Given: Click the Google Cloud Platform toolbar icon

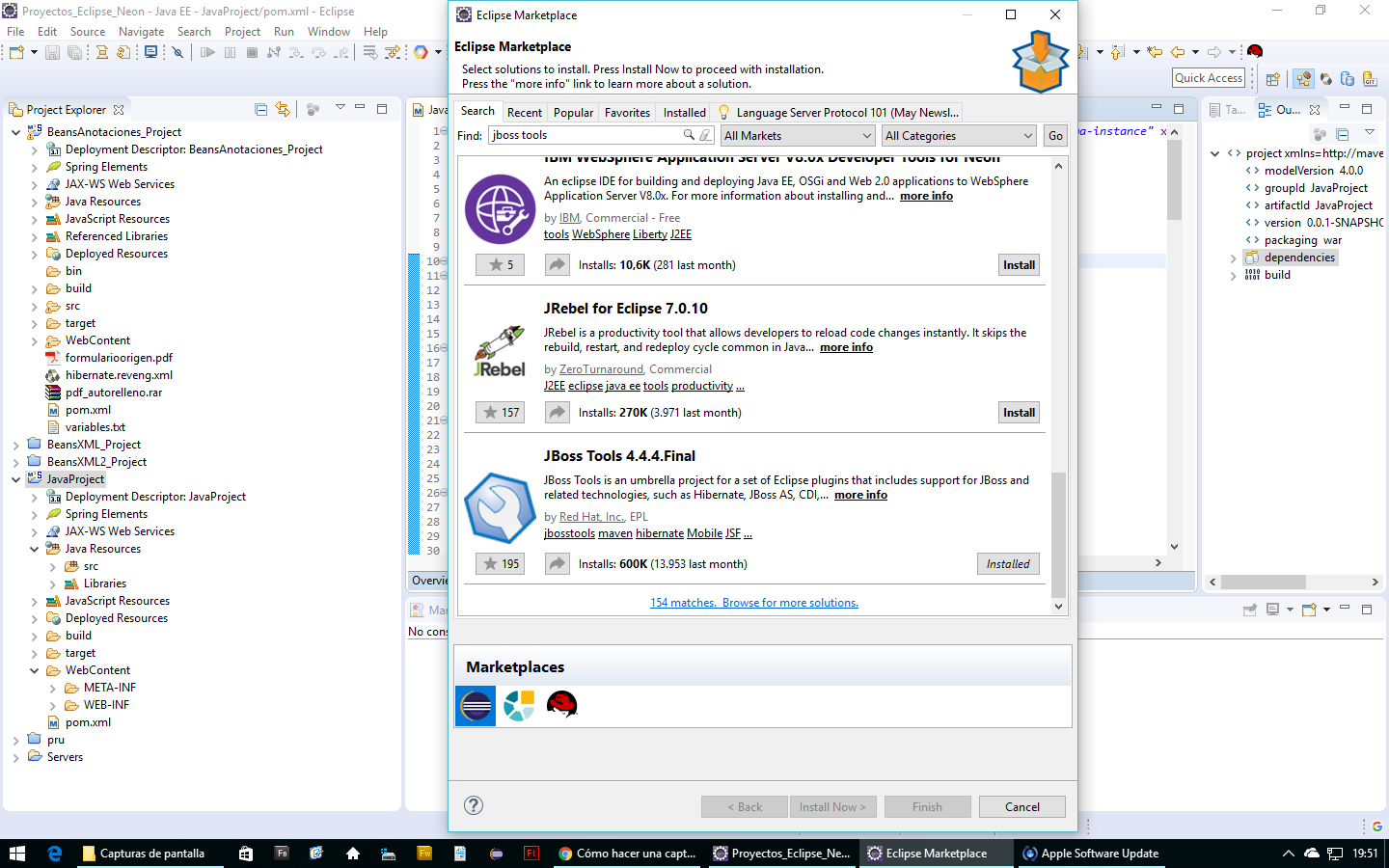Looking at the screenshot, I should (421, 52).
